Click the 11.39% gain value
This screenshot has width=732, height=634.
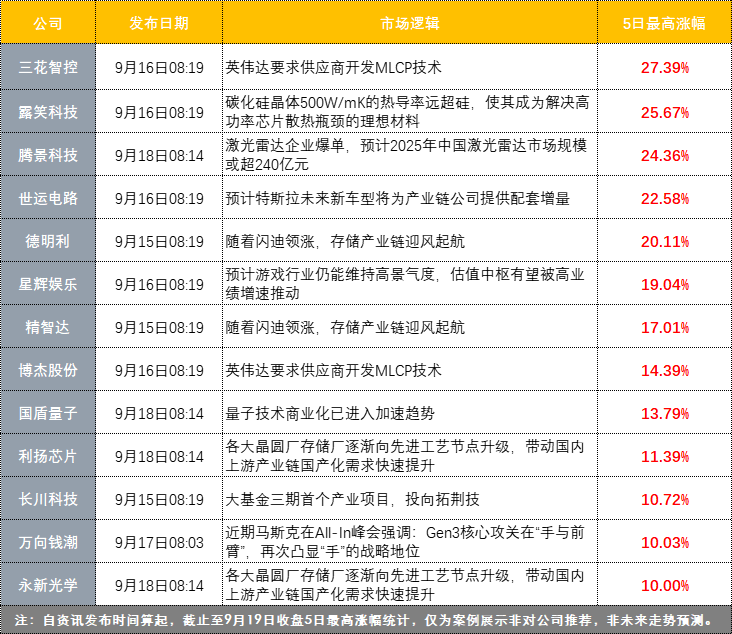pyautogui.click(x=665, y=456)
